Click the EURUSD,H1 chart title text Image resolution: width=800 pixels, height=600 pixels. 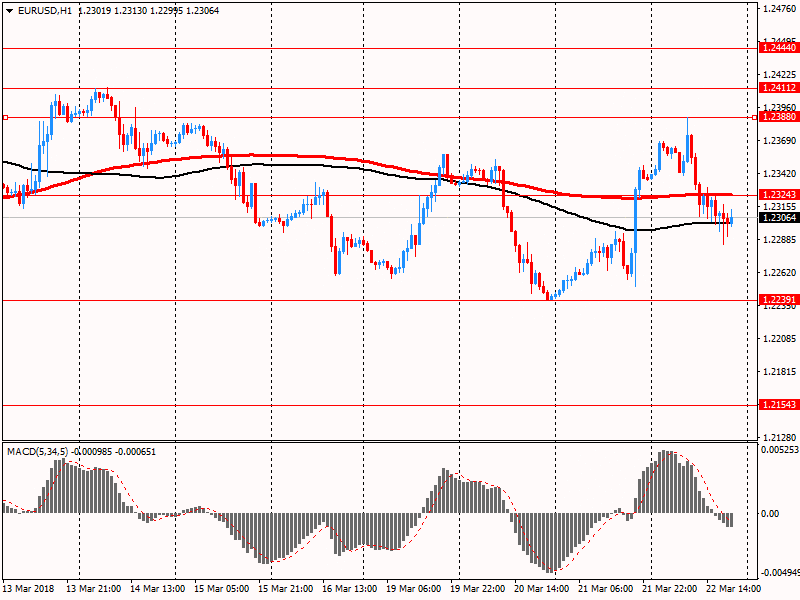[x=45, y=11]
